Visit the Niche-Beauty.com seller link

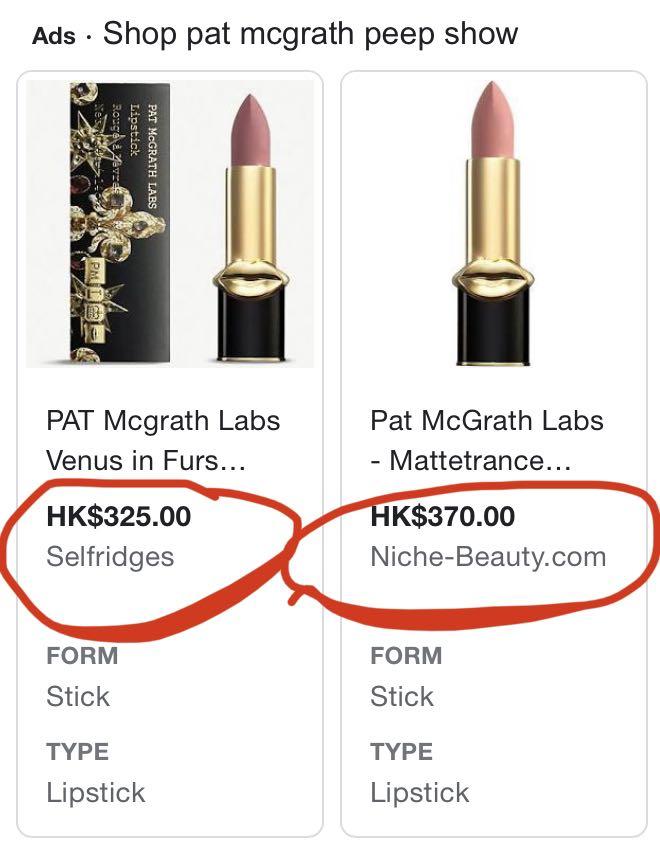point(488,557)
